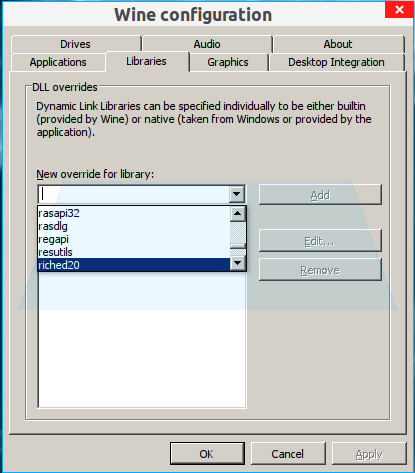Select regapi in the library list
Screen dimensions: 415x473
(x=134, y=239)
